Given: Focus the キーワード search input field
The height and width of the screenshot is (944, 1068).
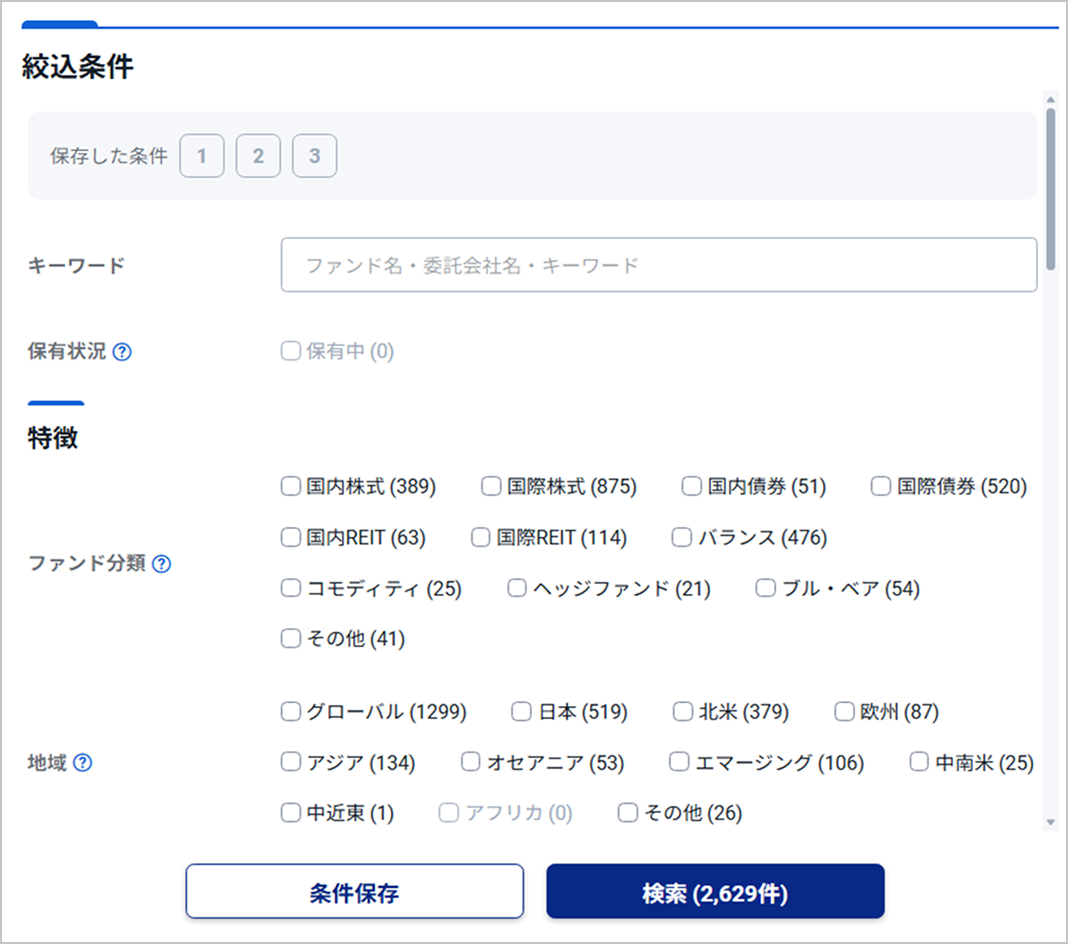Looking at the screenshot, I should (x=658, y=265).
